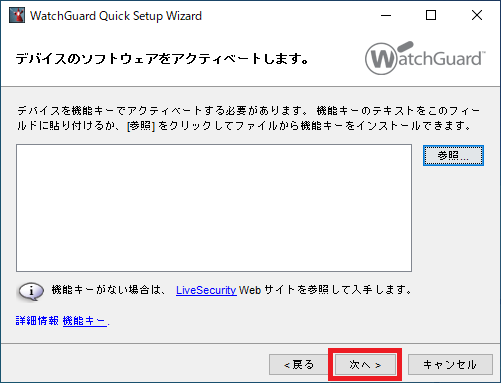
Task: Open the 機能キー details link
Action: (85, 321)
